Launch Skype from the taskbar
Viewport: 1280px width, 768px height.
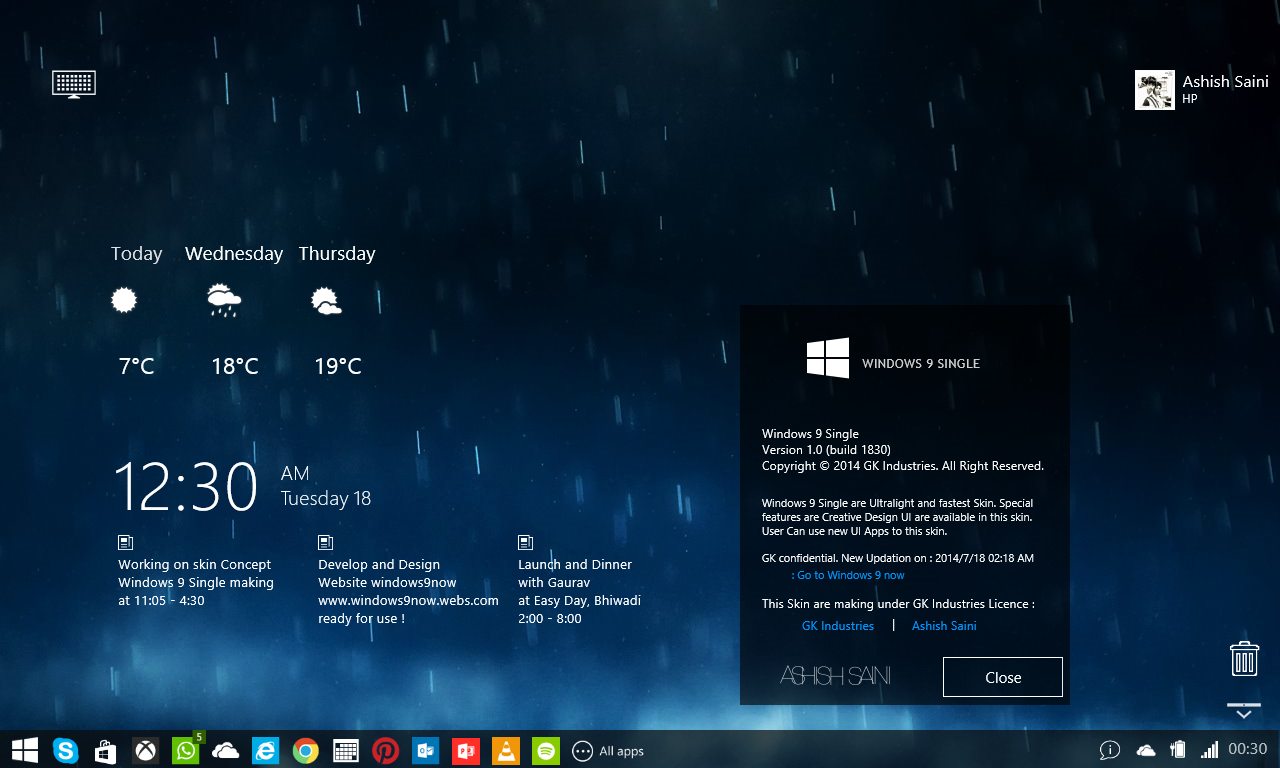click(64, 750)
